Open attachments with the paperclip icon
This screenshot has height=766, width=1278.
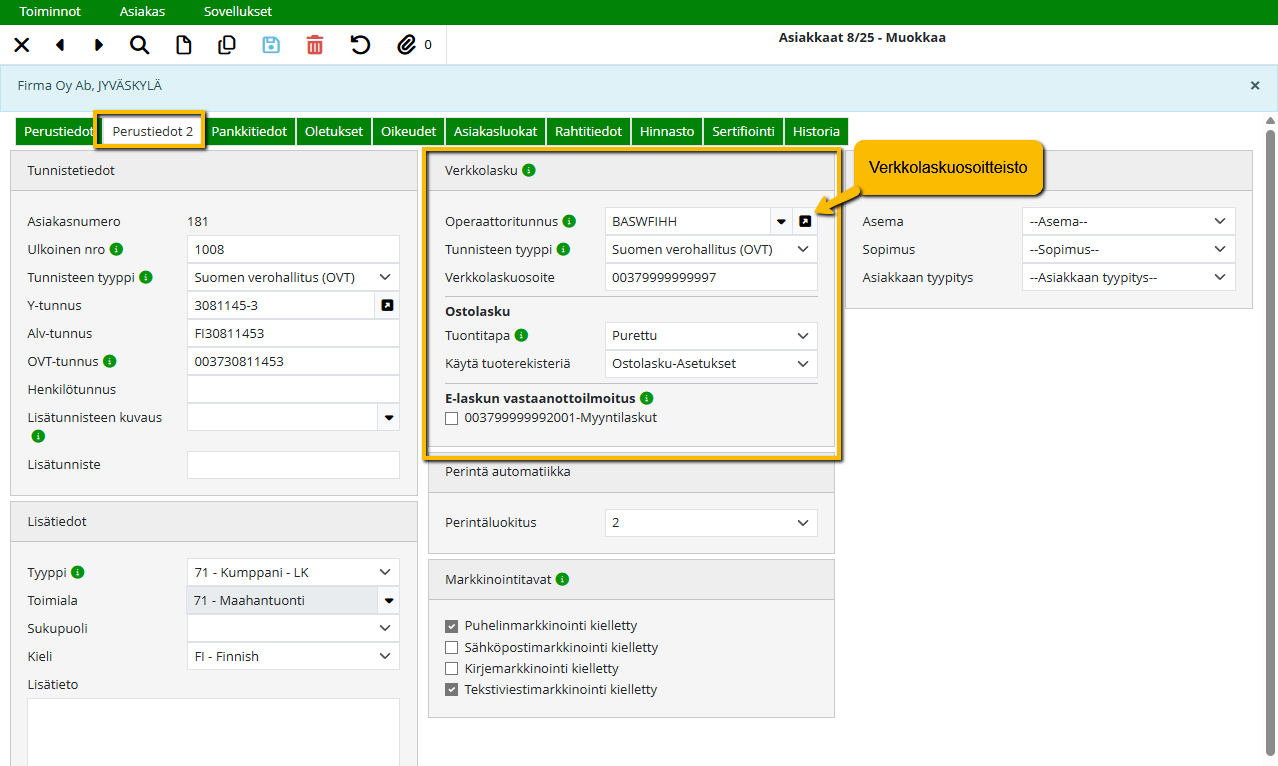[x=406, y=45]
